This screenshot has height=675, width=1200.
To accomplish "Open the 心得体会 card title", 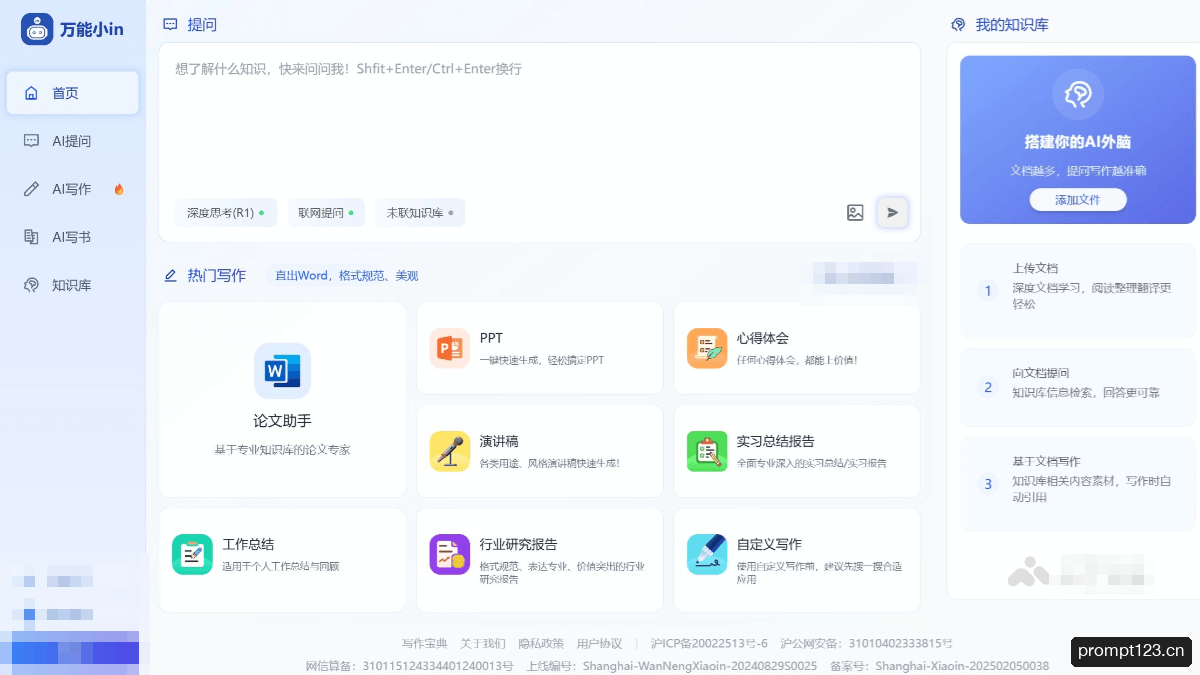I will [763, 338].
